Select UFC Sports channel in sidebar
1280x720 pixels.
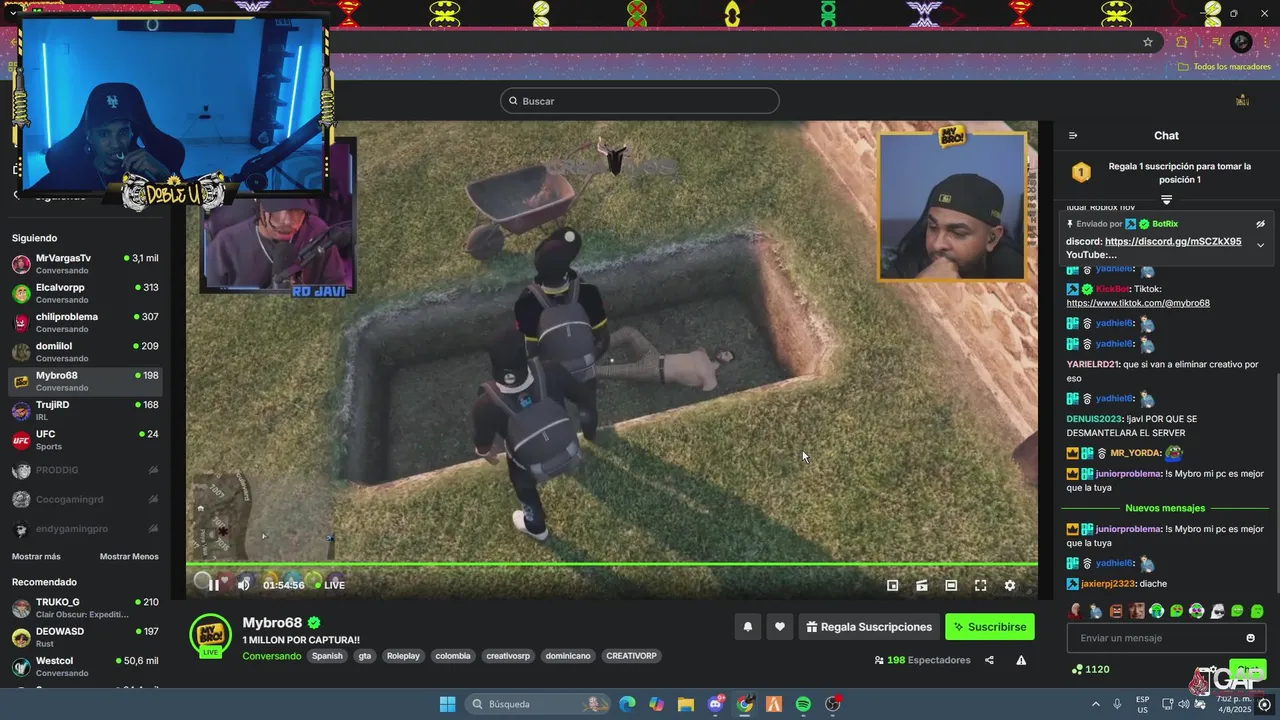click(85, 440)
